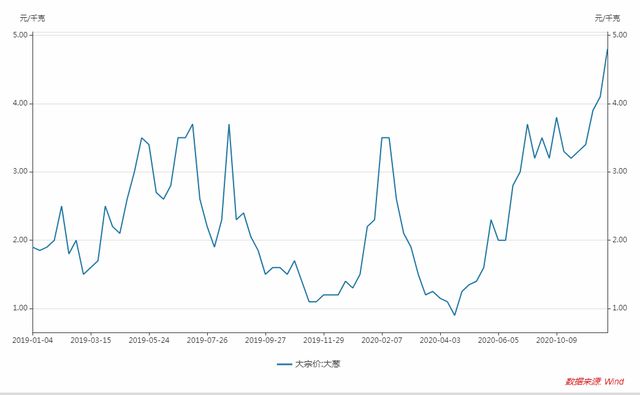Select the 2019-05-24 date axis label
Viewport: 640px width, 395px height.
click(x=149, y=340)
